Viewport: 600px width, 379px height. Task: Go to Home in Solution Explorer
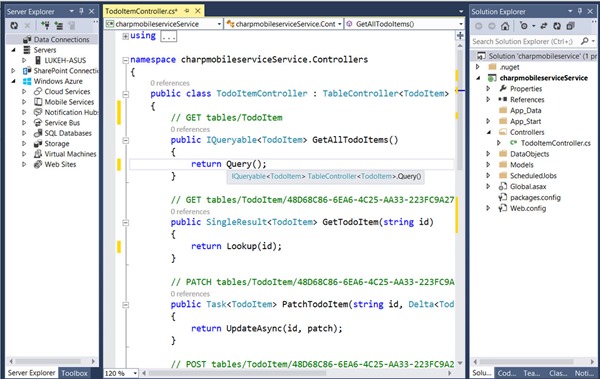click(x=505, y=26)
